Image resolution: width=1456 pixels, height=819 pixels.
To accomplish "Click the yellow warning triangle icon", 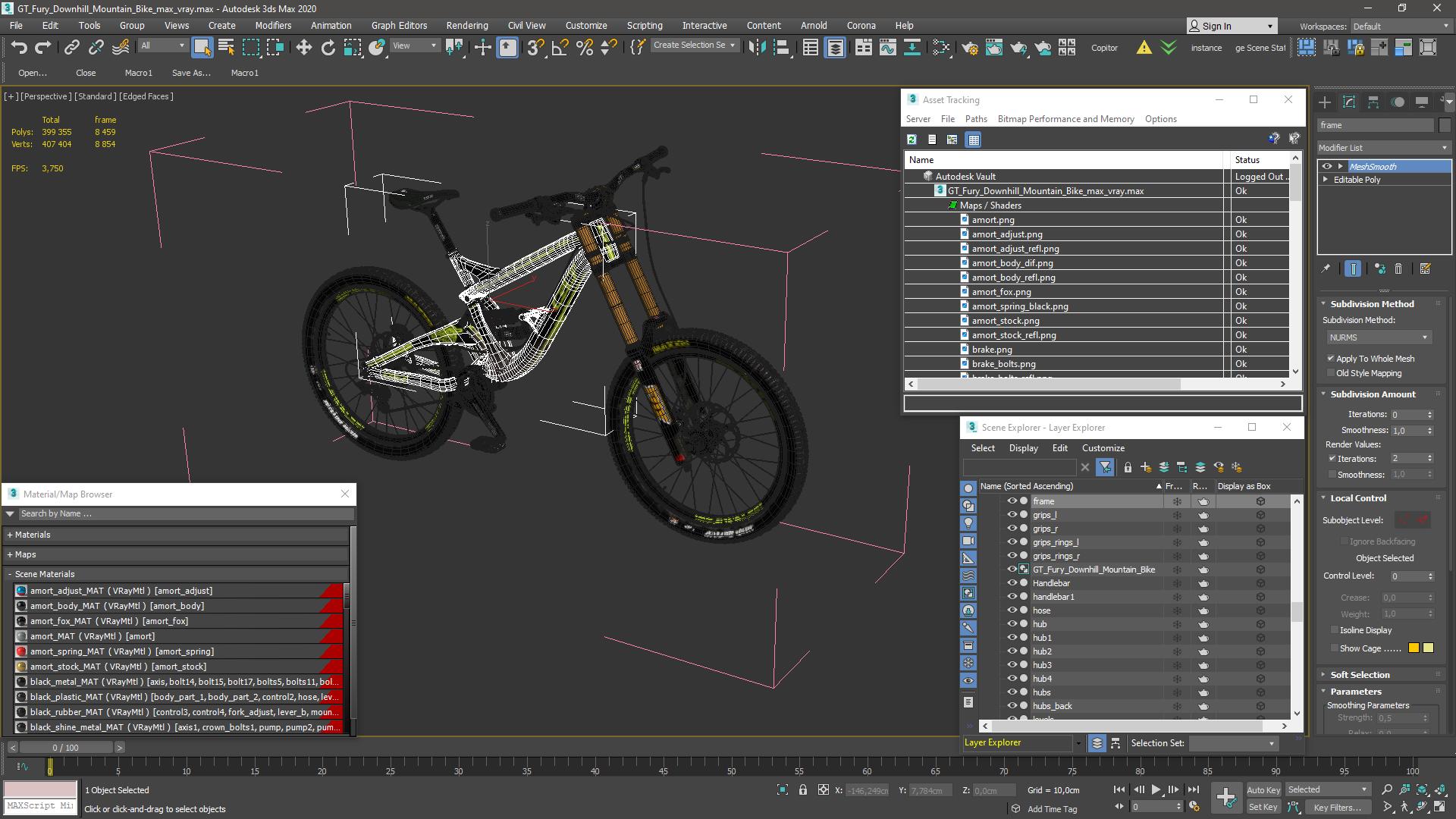I will 1144,48.
